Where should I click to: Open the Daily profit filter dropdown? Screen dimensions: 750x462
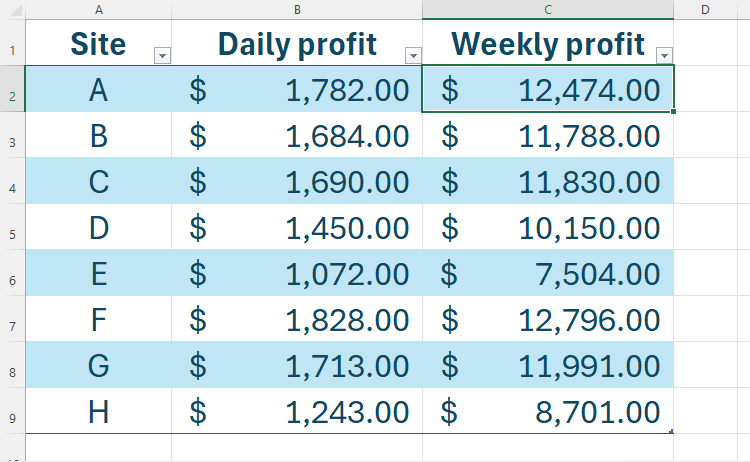[x=412, y=56]
